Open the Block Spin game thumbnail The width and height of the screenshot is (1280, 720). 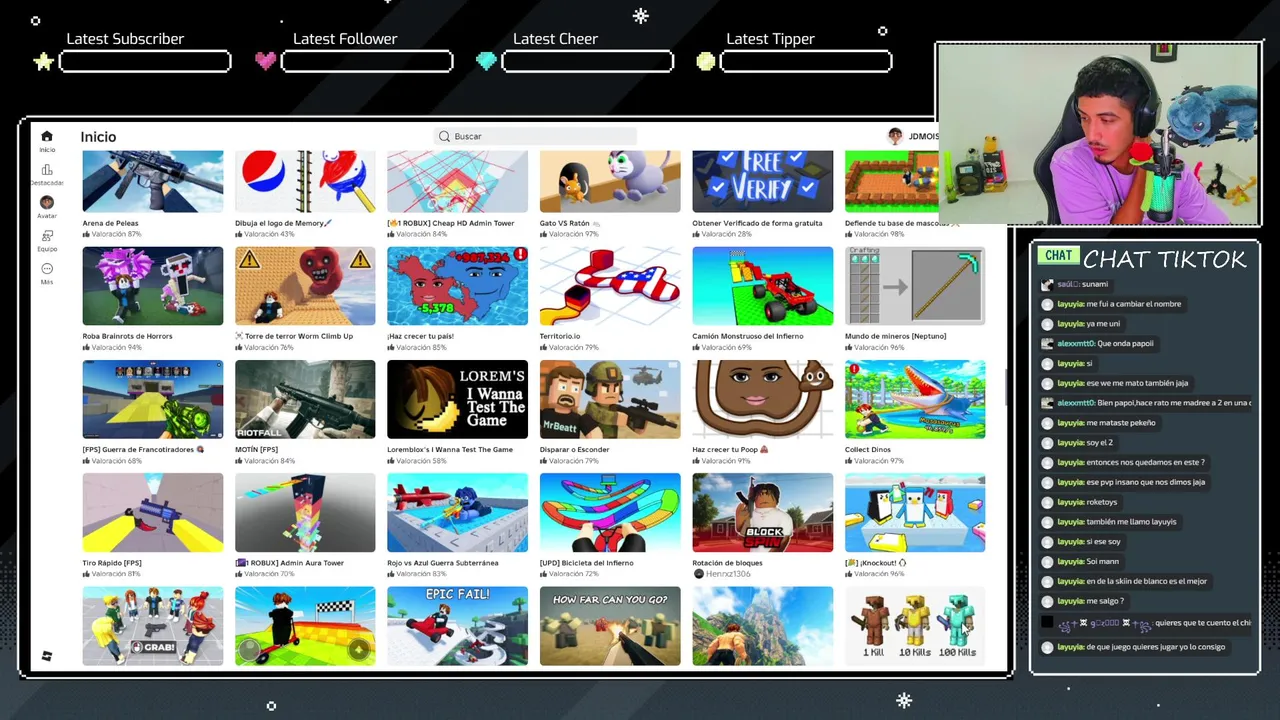(x=762, y=512)
